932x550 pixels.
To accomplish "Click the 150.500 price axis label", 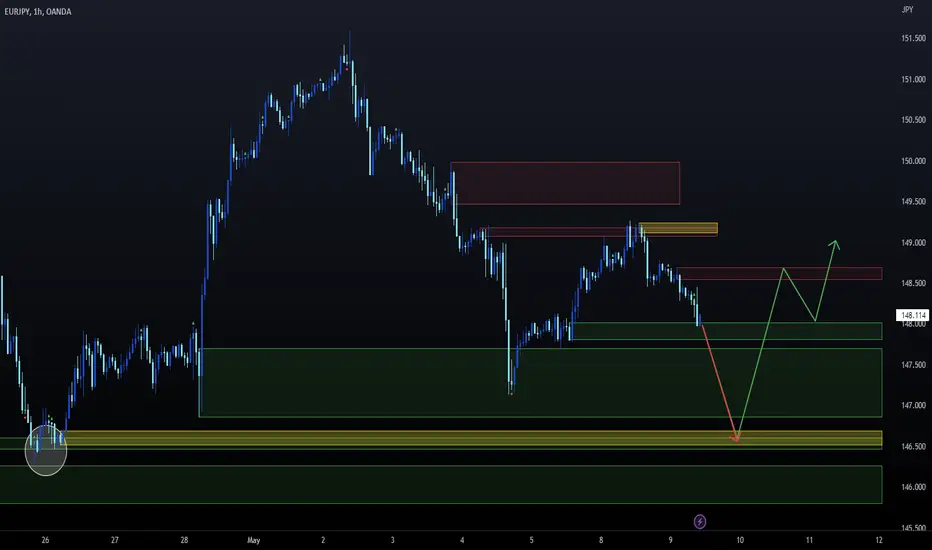I will tap(914, 120).
